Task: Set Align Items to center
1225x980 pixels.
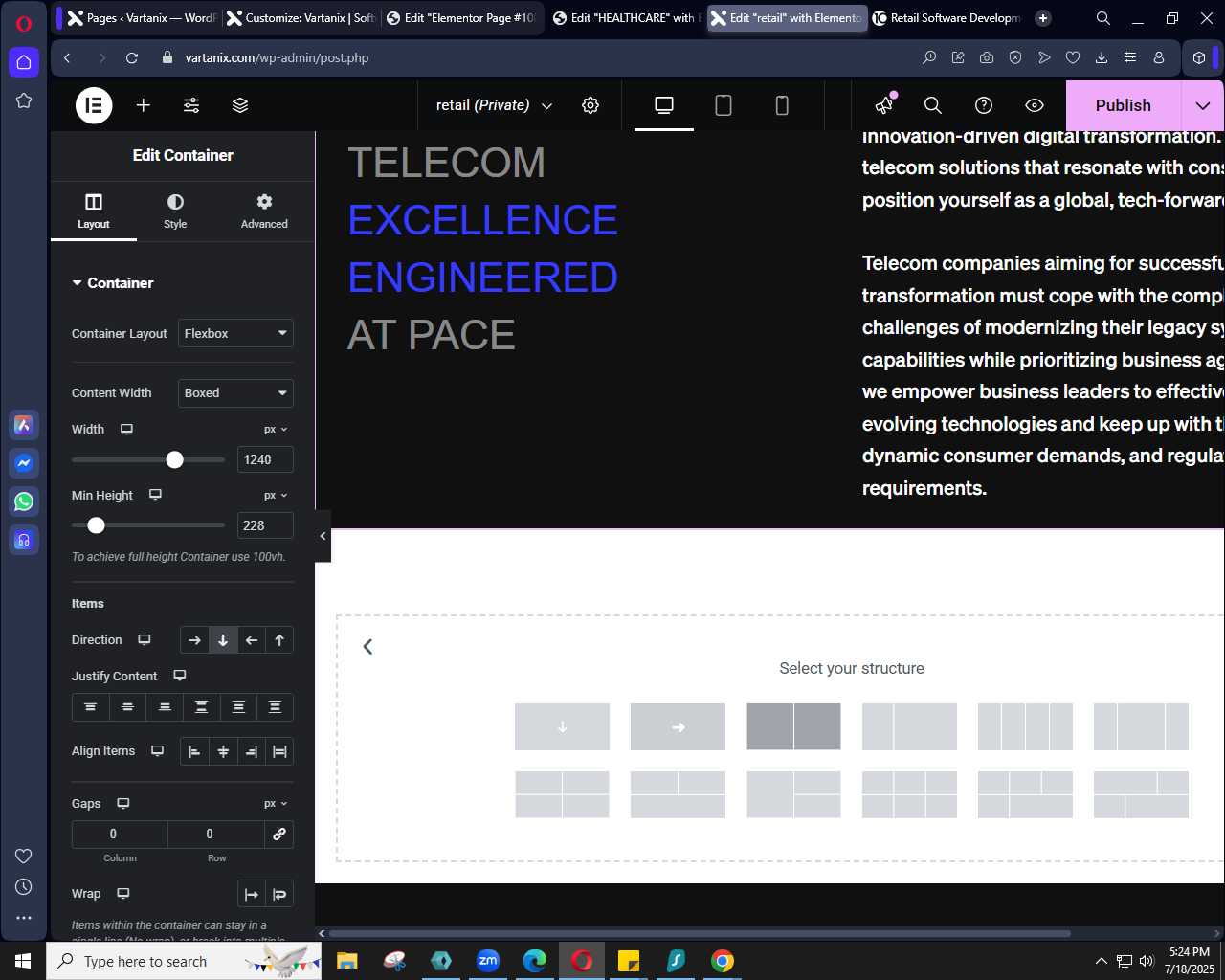Action: (223, 751)
